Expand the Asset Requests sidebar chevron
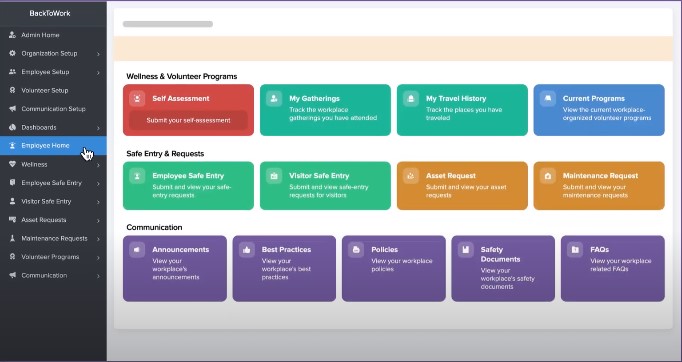Screen dimensions: 682x362 (x=98, y=221)
